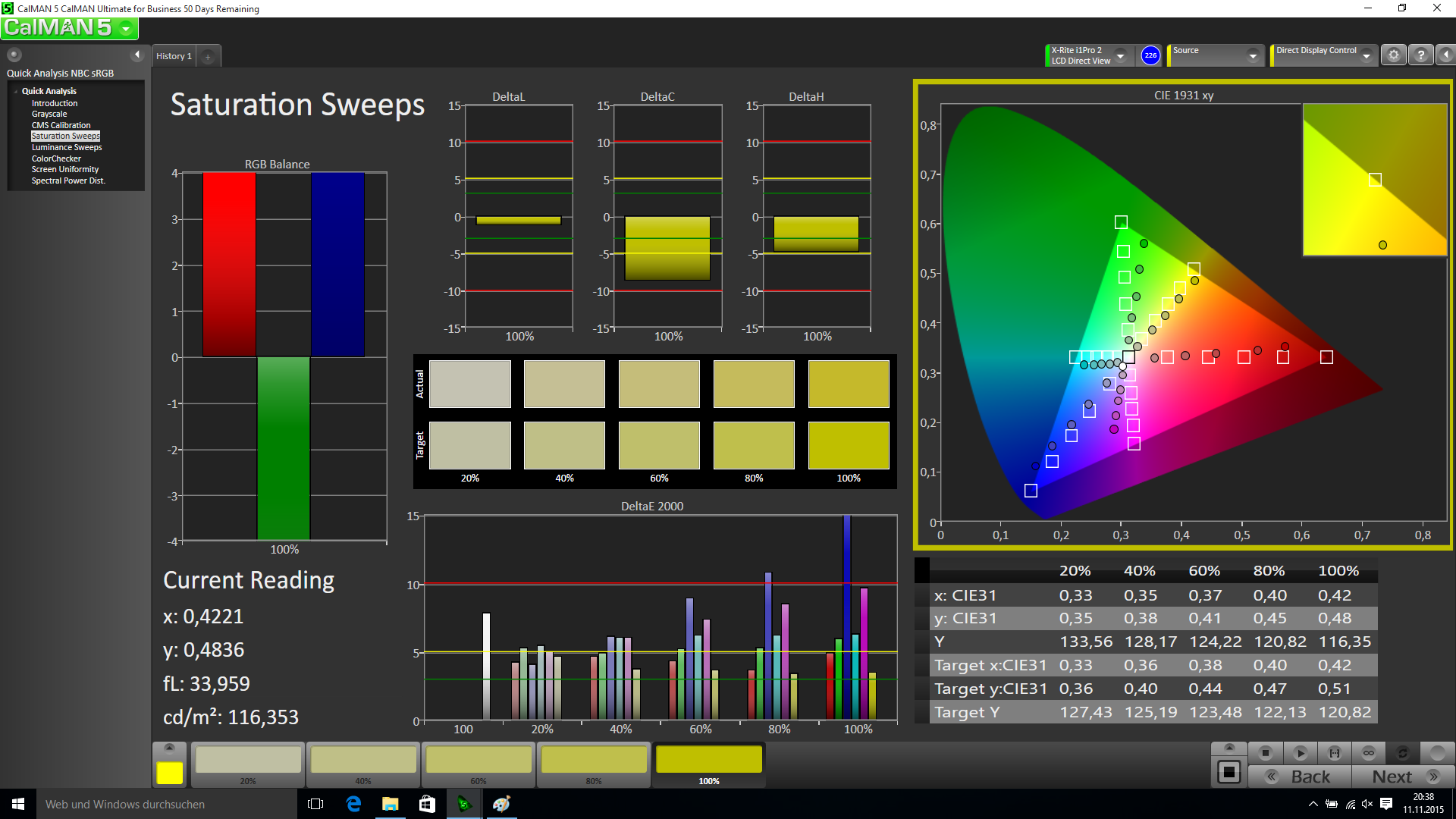The width and height of the screenshot is (1456, 819).
Task: Collapse the left workflow sidebar arrow
Action: point(137,55)
